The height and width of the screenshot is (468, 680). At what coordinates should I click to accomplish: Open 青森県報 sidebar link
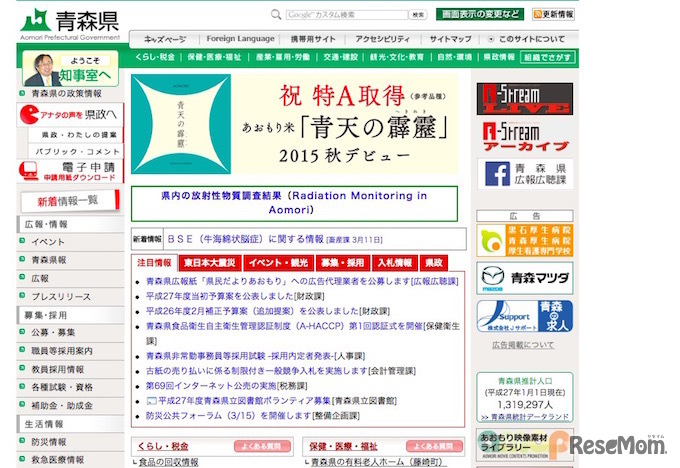tap(49, 260)
